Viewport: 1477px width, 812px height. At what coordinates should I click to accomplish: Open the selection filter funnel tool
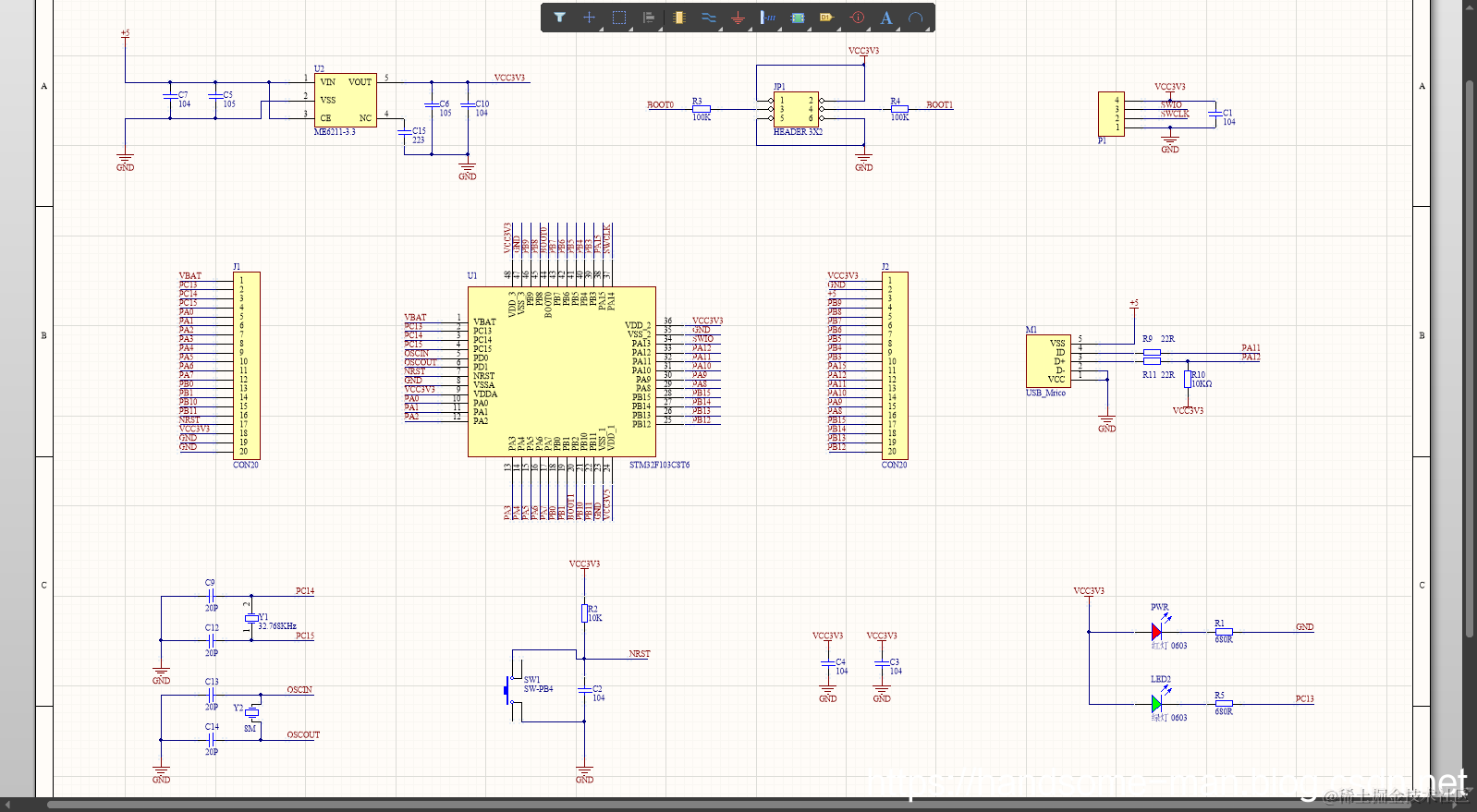[x=559, y=18]
